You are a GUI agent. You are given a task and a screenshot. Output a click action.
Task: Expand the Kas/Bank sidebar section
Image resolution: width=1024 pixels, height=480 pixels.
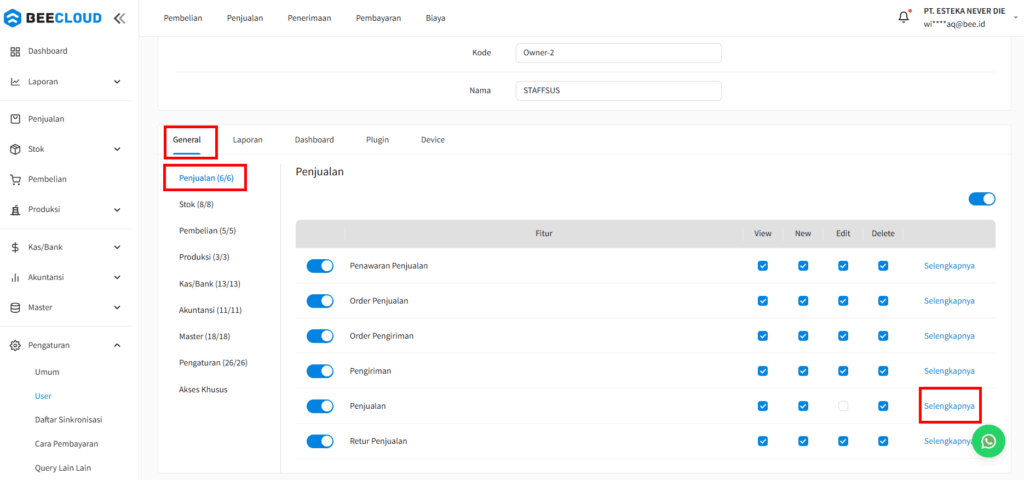(x=117, y=247)
